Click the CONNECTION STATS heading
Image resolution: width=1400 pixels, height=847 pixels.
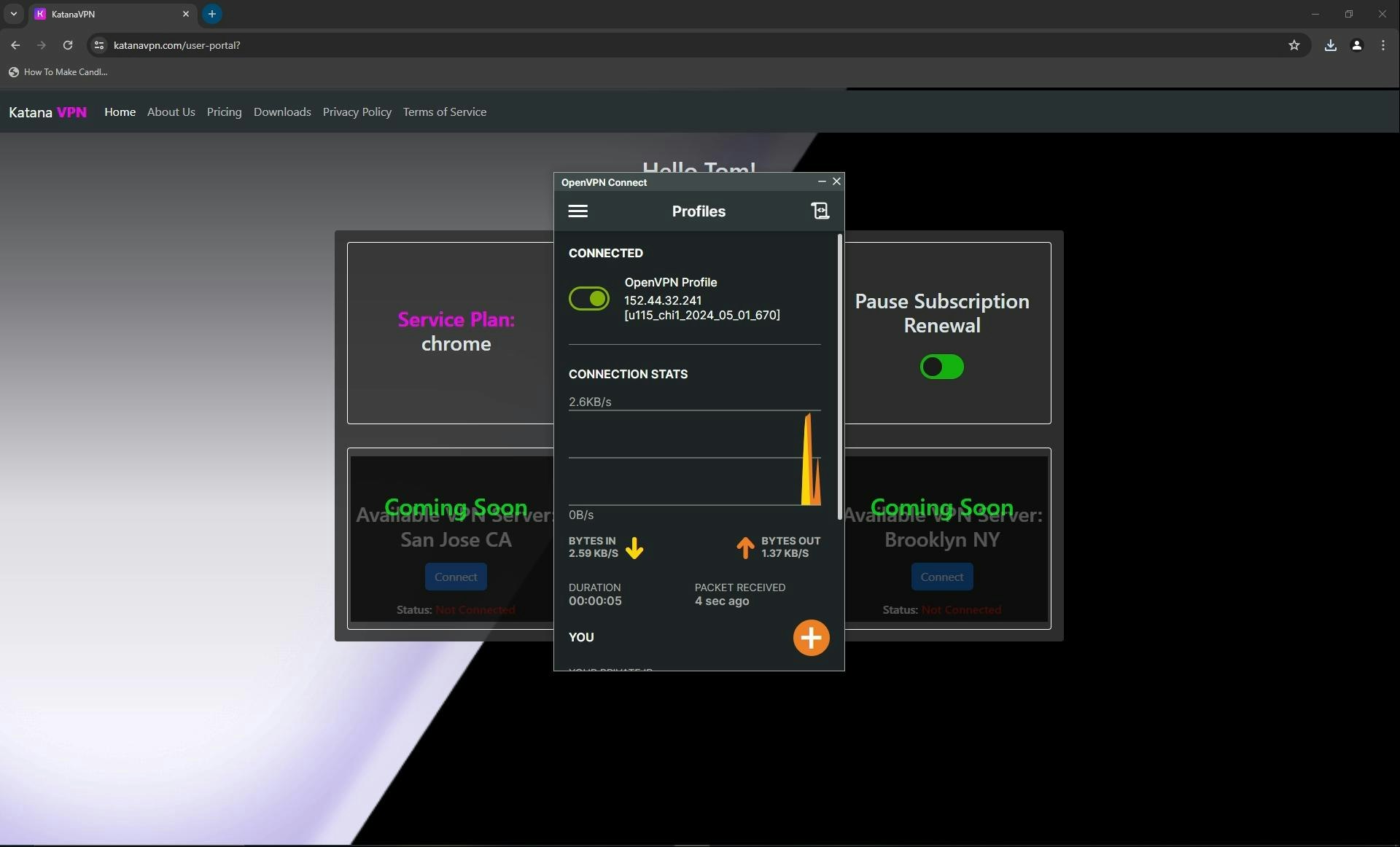click(628, 374)
